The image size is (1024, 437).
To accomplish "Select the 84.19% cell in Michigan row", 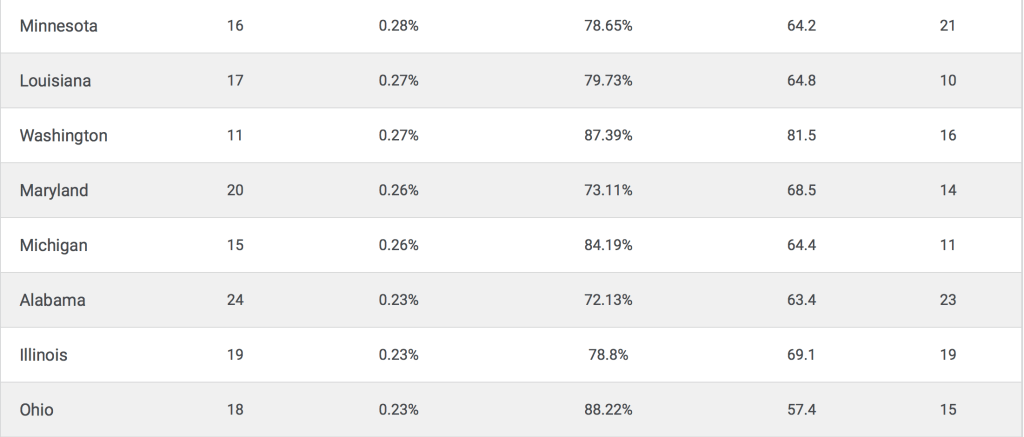I will [x=608, y=245].
